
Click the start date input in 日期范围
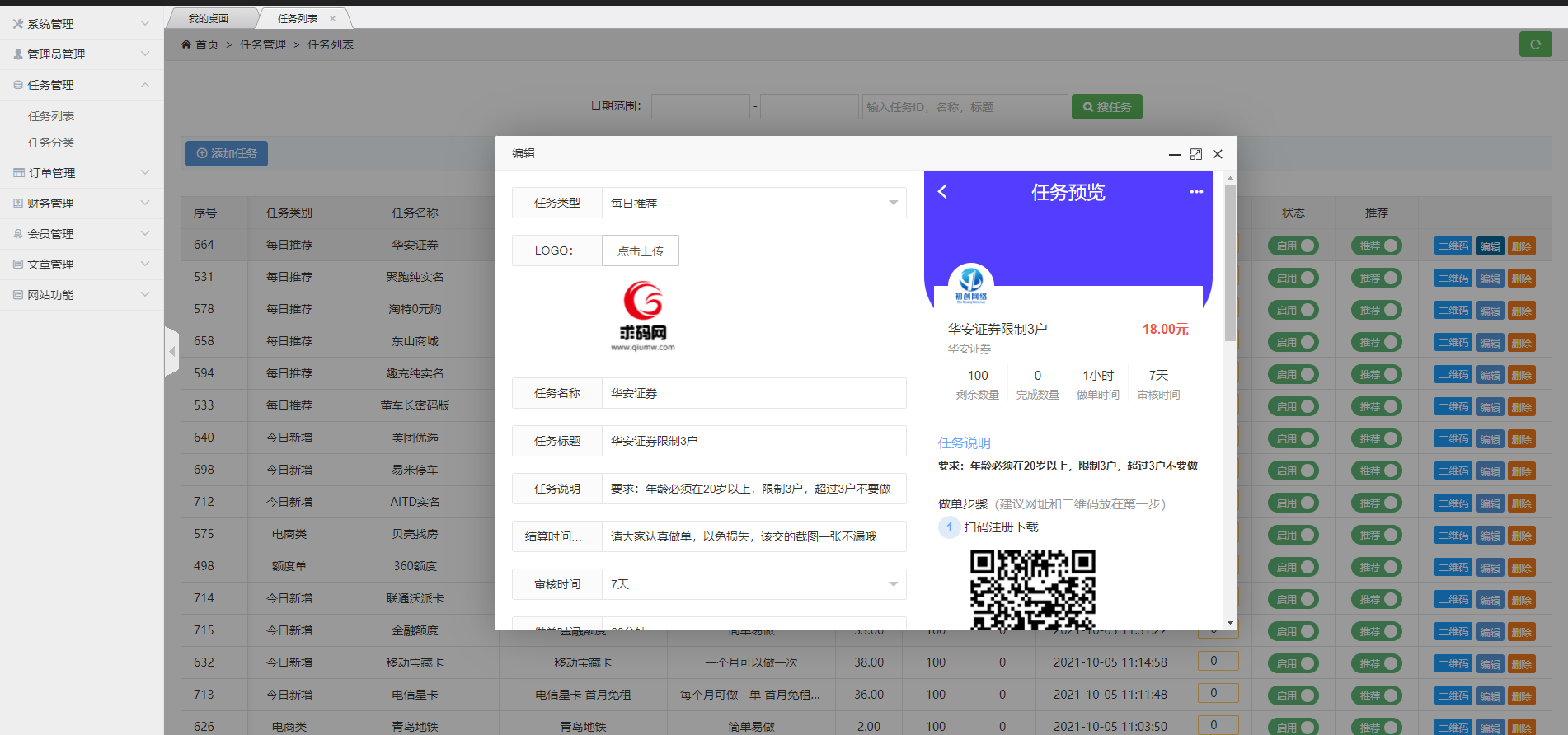[701, 107]
